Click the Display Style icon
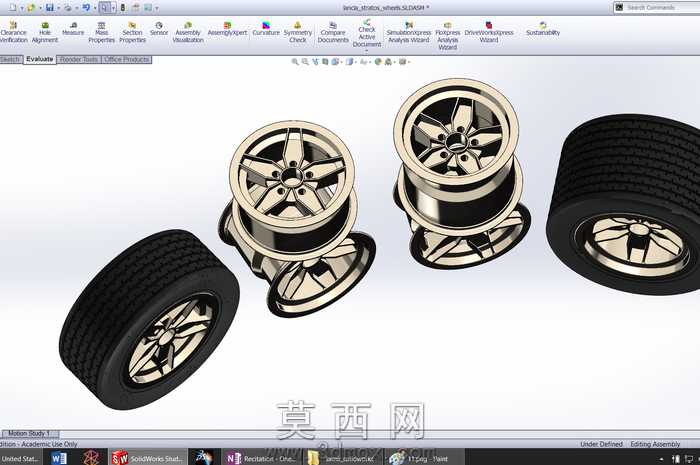This screenshot has height=465, width=700. [350, 62]
